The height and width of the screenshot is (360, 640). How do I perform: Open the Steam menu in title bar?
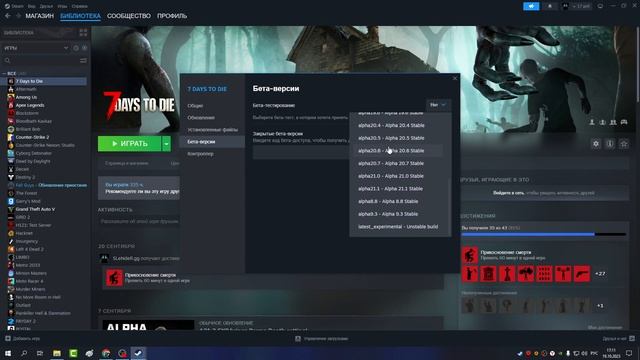point(14,6)
